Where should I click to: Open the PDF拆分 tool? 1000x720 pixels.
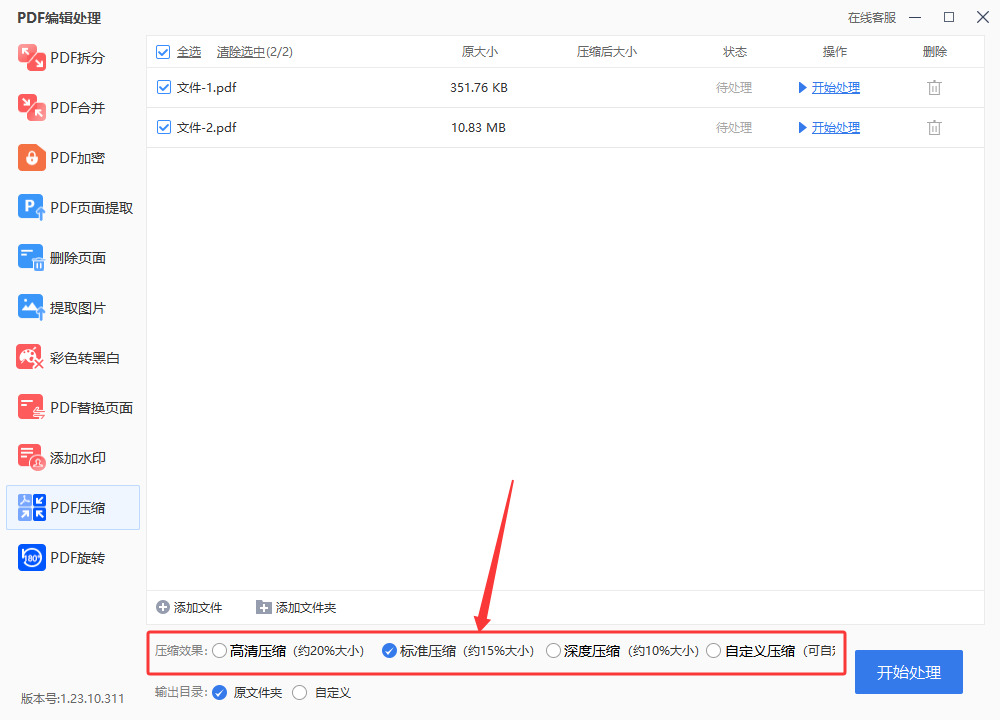pyautogui.click(x=73, y=57)
